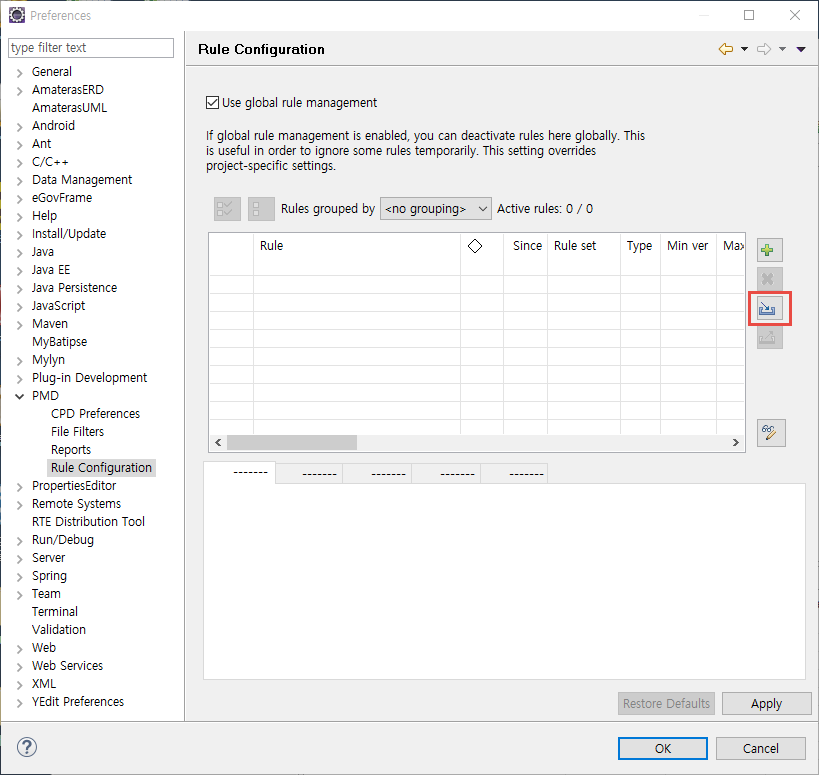The image size is (819, 775).
Task: Select the File Filters preference page
Action: [x=77, y=432]
